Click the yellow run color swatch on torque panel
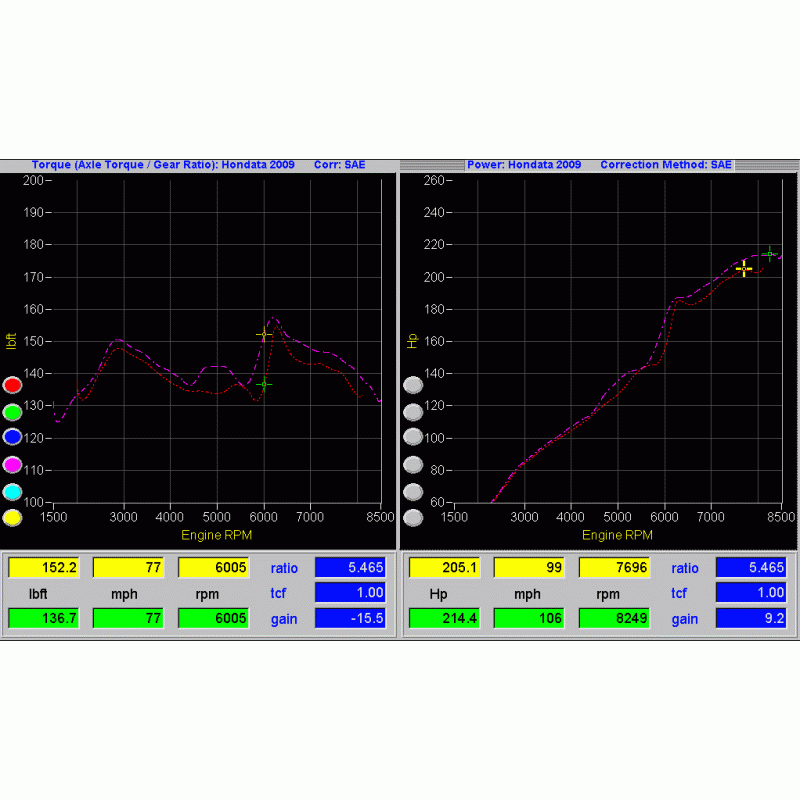 12,517
